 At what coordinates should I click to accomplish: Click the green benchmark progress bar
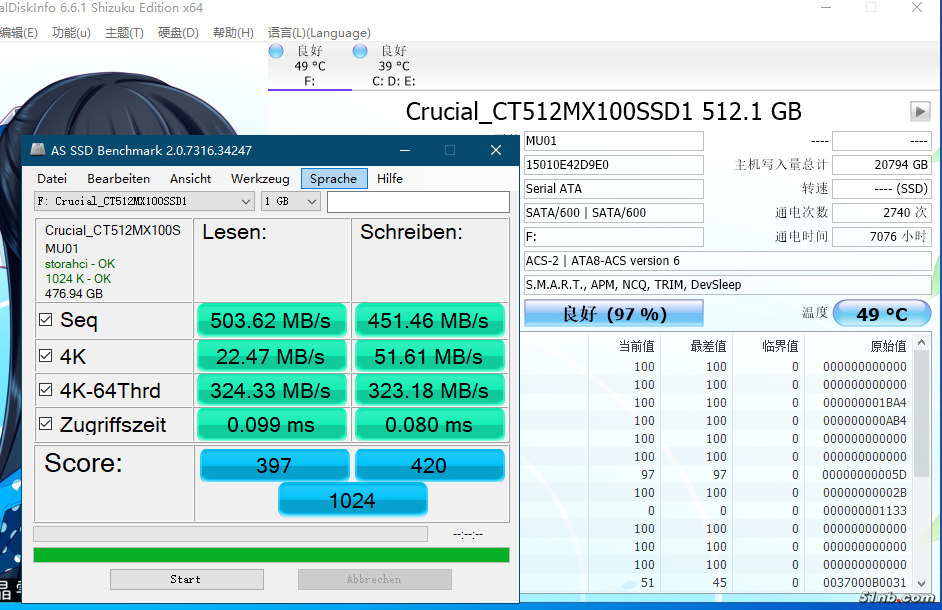271,555
